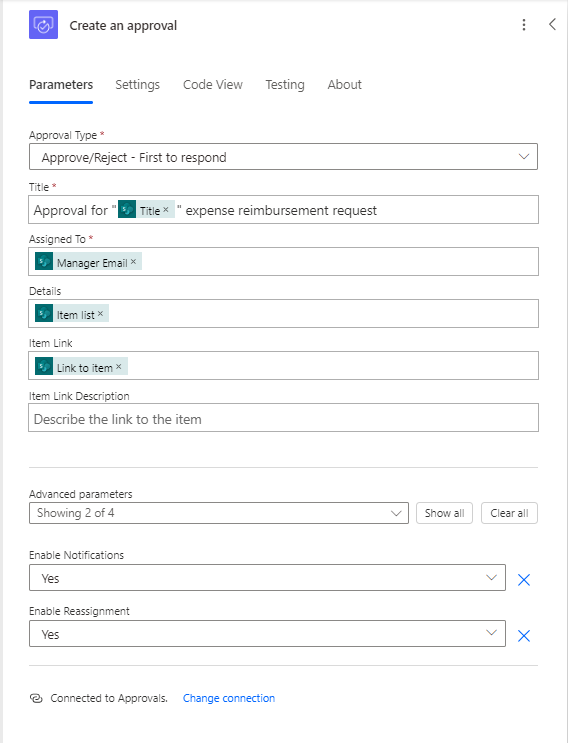Switch to the Code View tab

point(213,85)
